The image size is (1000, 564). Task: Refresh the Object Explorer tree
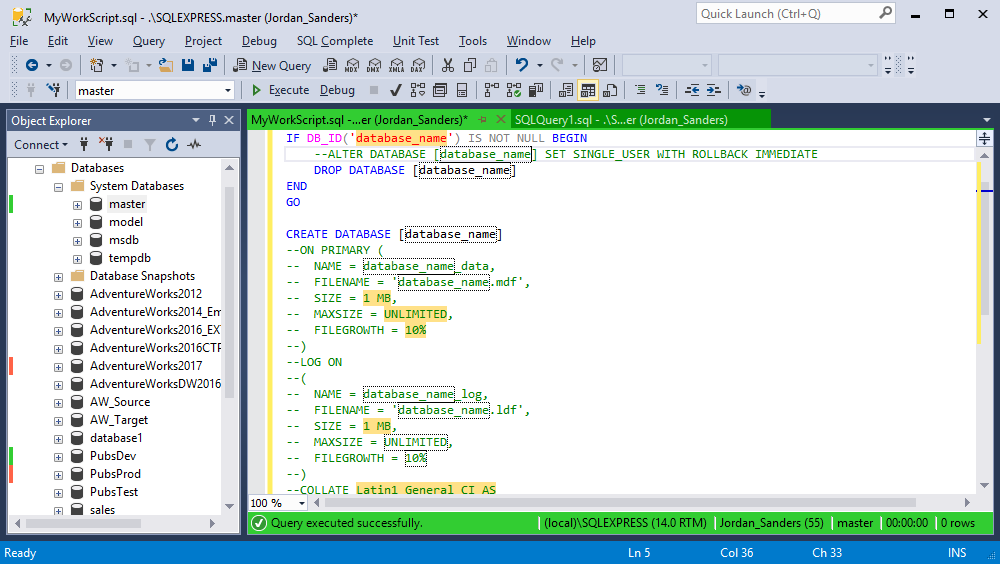click(x=172, y=144)
